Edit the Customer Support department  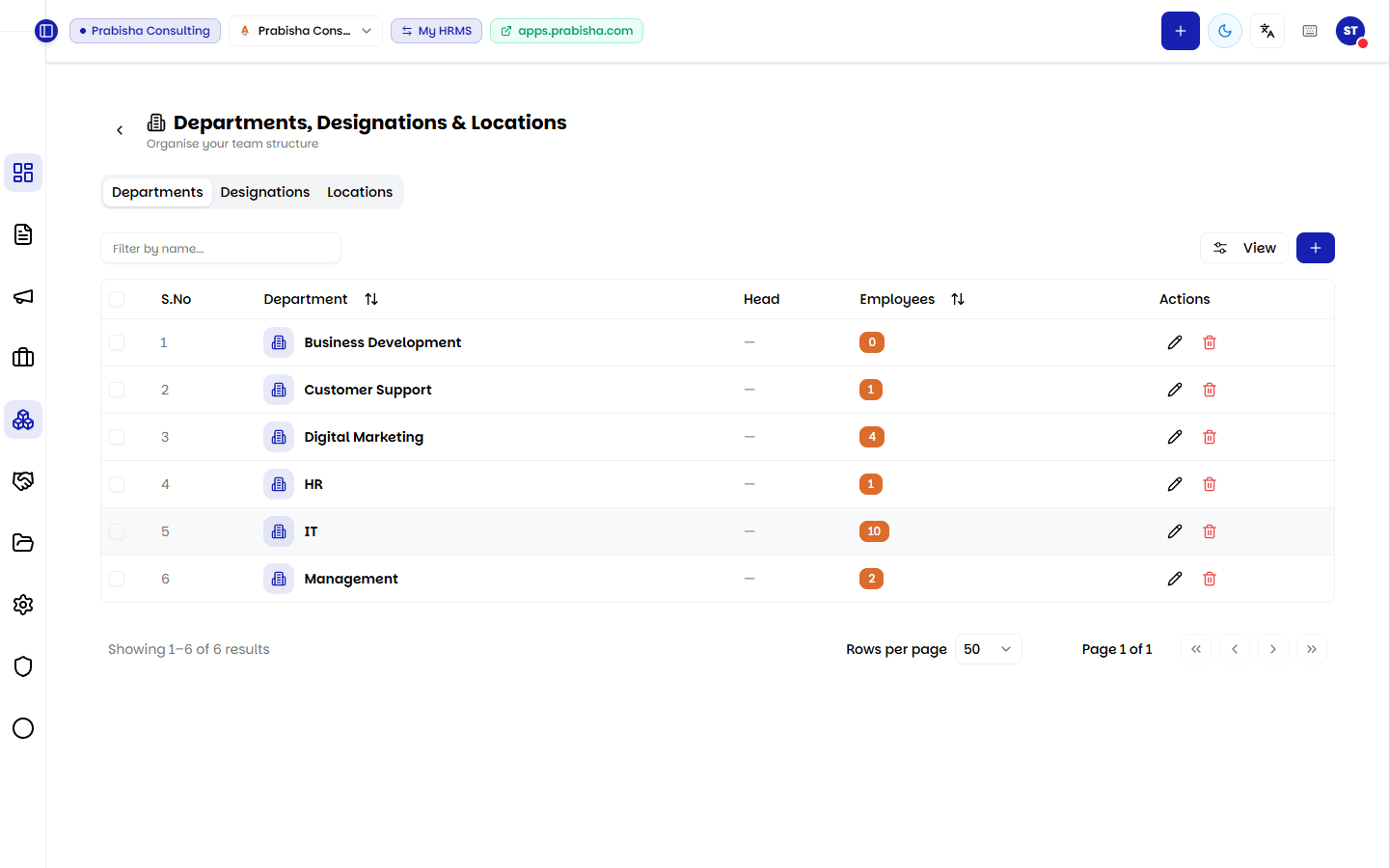pos(1175,390)
